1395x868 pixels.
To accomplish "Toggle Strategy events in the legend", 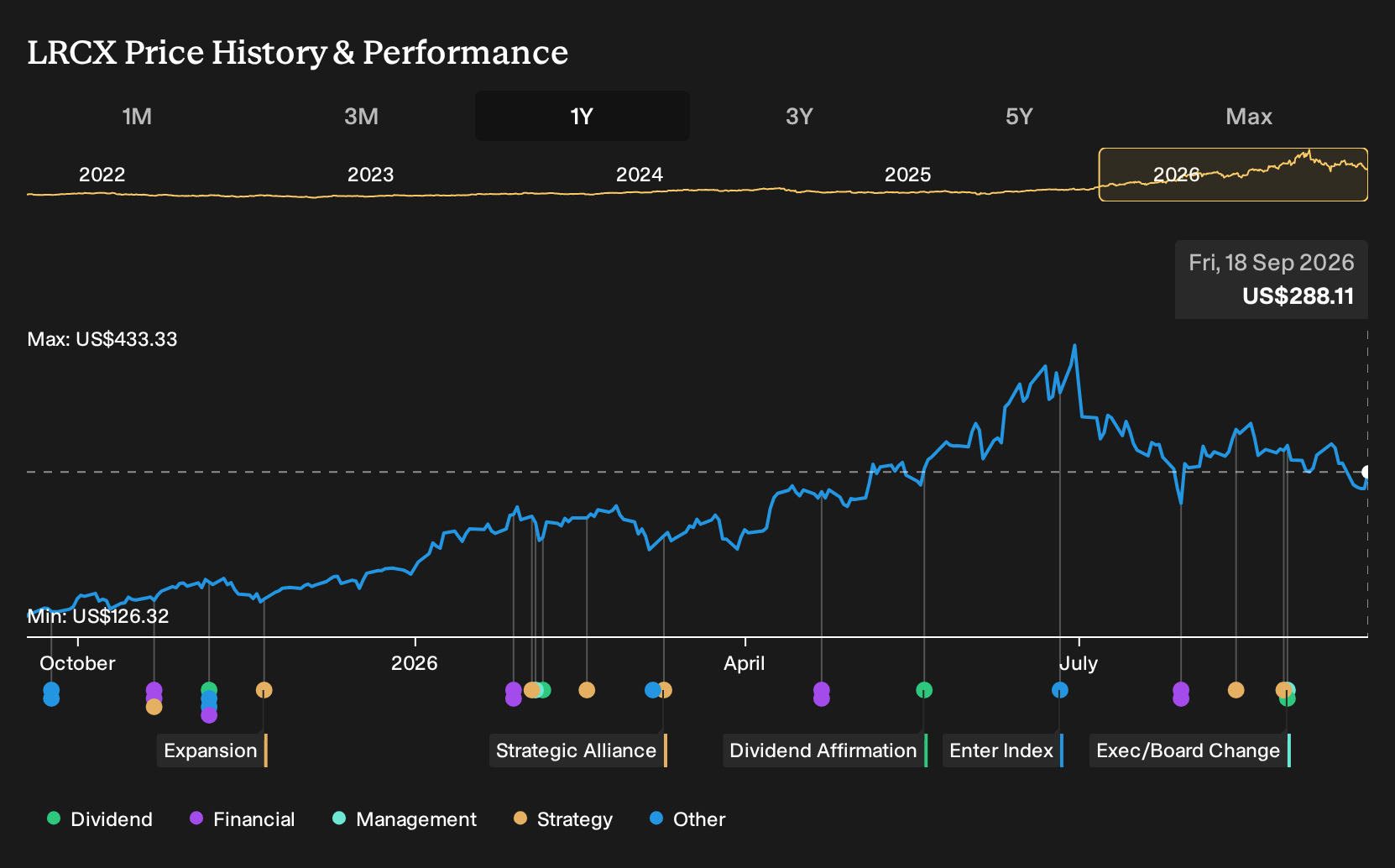I will [x=563, y=819].
